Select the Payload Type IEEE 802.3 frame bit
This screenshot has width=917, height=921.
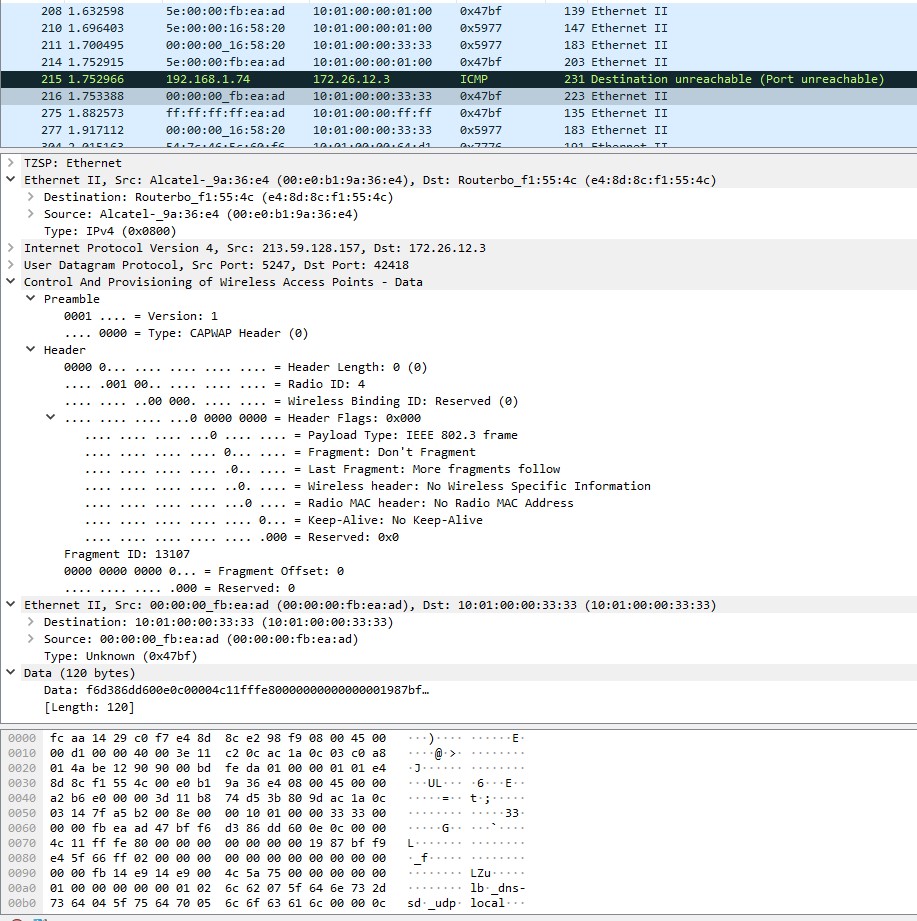300,435
